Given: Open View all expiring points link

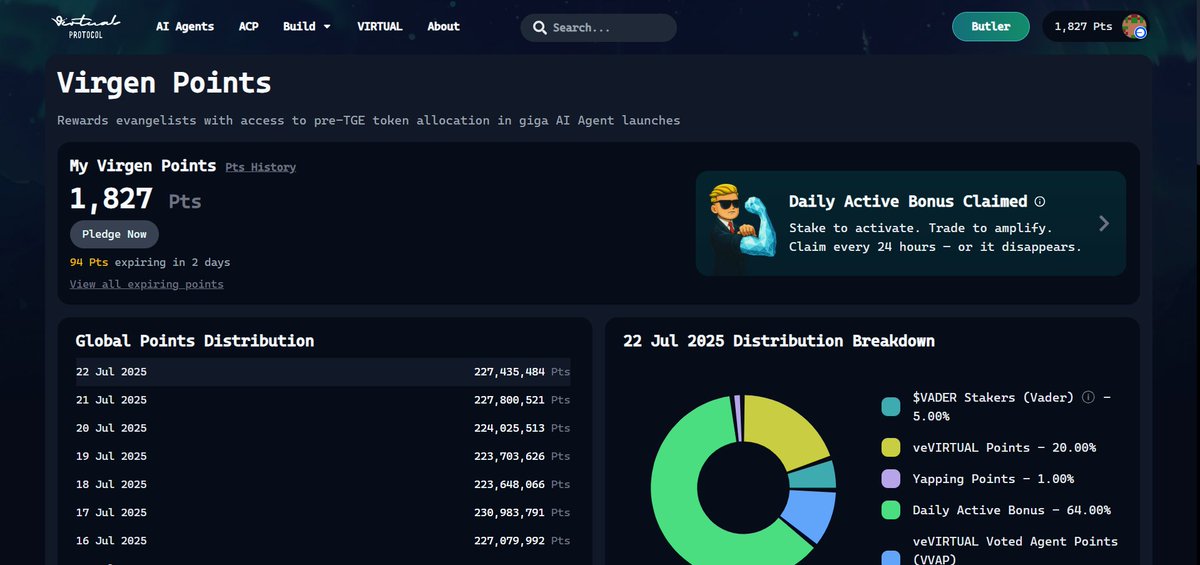Looking at the screenshot, I should [147, 284].
